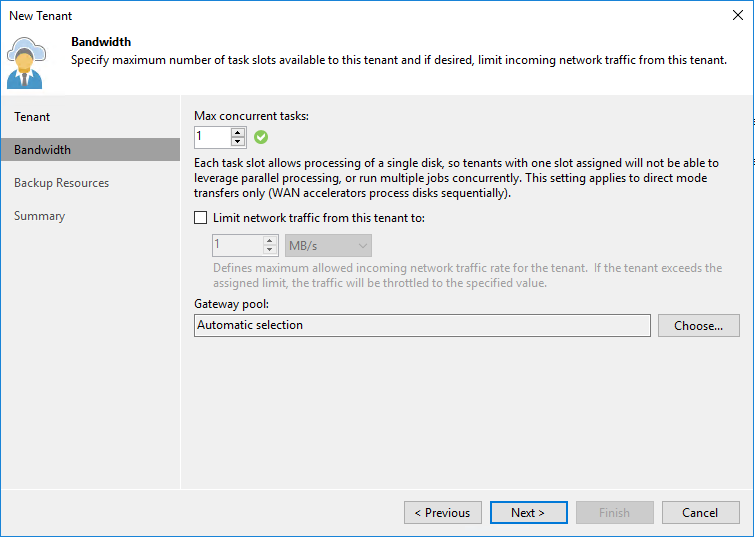The image size is (755, 538).
Task: Decrement the network traffic limit value
Action: click(x=270, y=249)
